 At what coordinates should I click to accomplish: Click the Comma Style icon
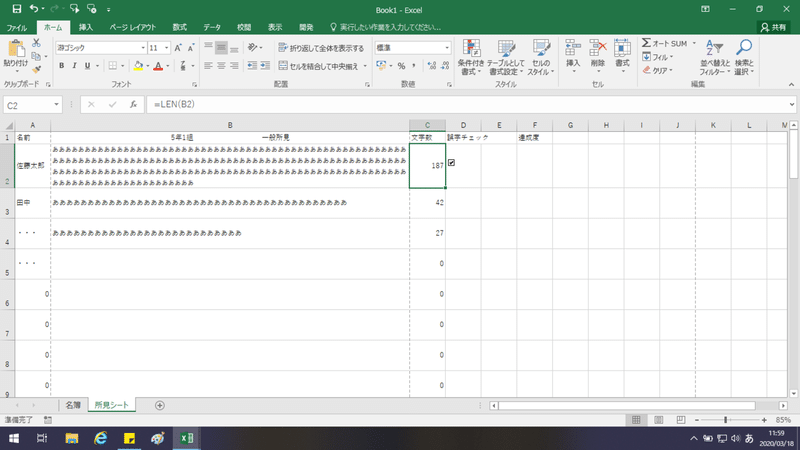pos(413,66)
